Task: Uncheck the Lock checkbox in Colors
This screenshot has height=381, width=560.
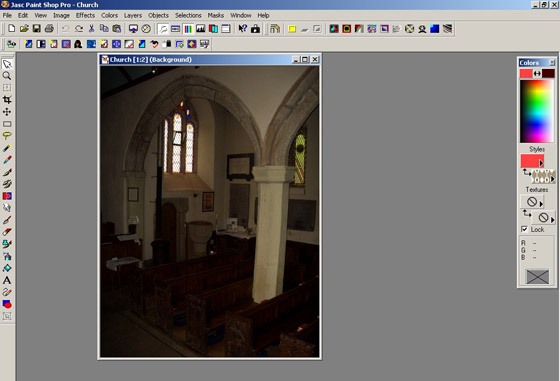Action: tap(524, 229)
